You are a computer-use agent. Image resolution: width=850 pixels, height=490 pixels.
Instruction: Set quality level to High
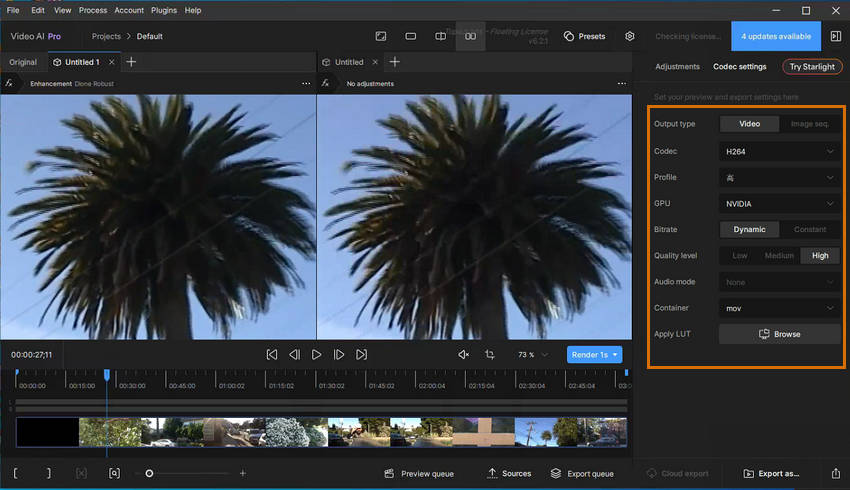[820, 255]
